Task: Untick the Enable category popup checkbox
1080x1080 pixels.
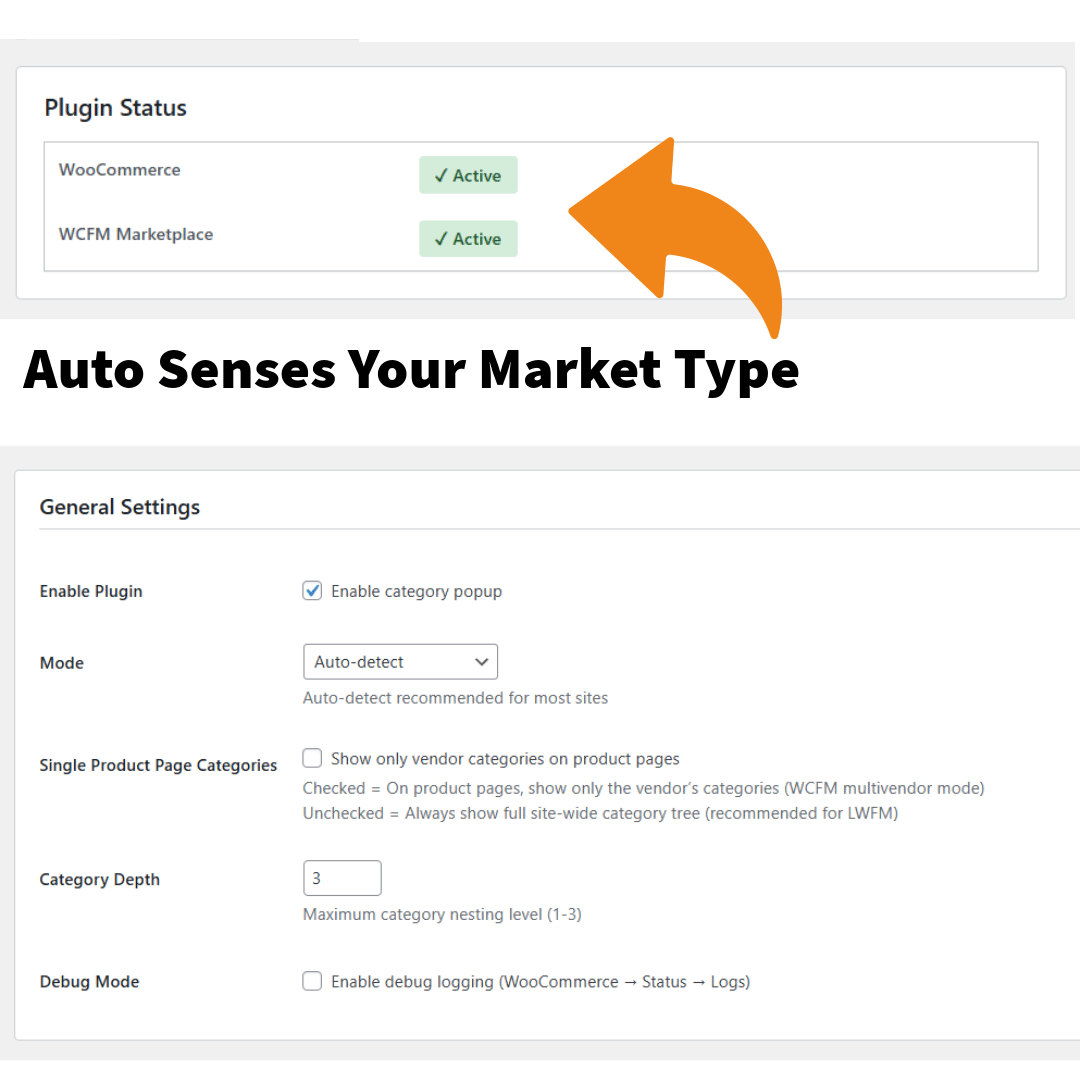Action: click(x=312, y=591)
